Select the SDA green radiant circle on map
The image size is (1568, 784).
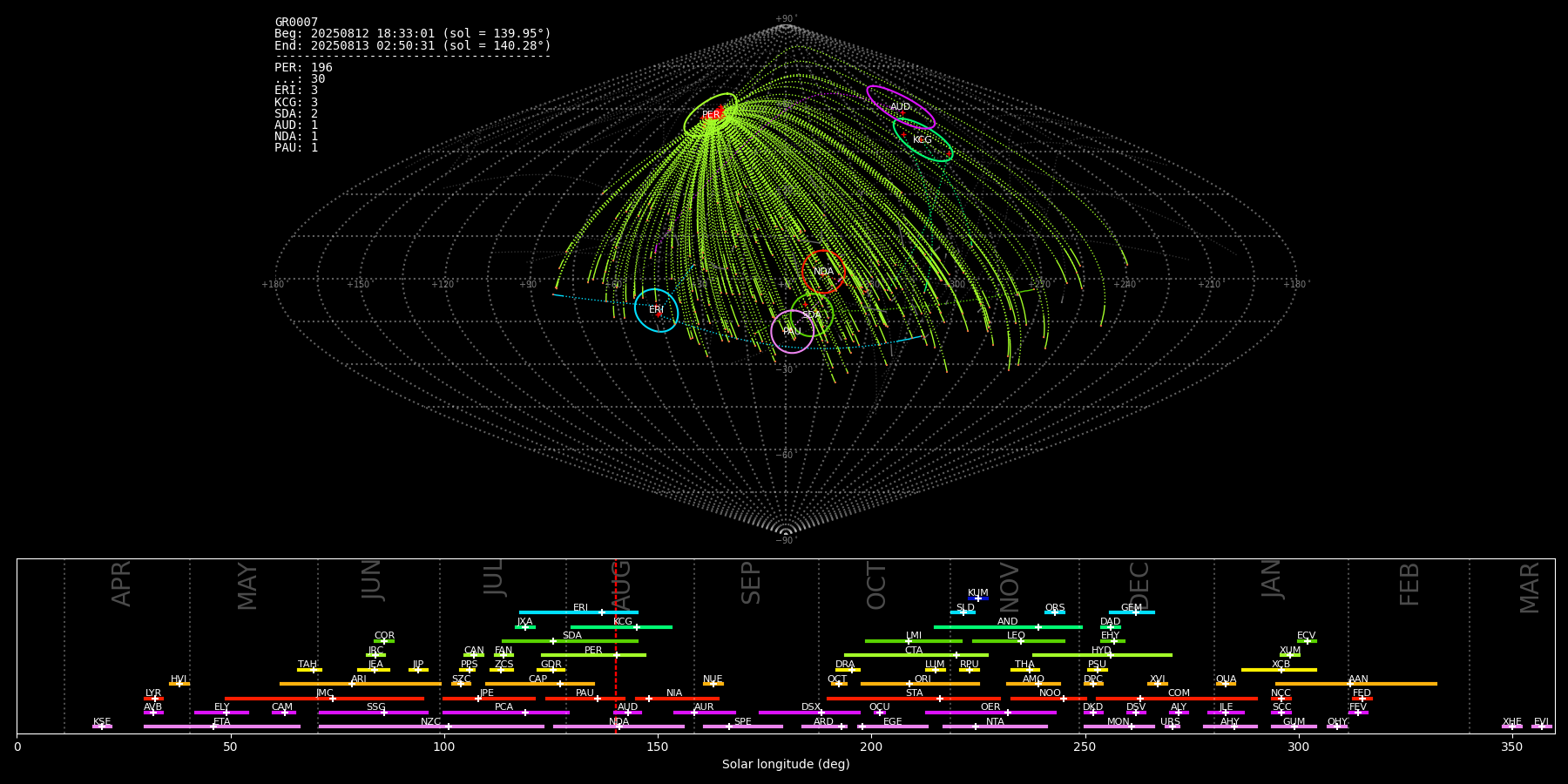tap(811, 315)
